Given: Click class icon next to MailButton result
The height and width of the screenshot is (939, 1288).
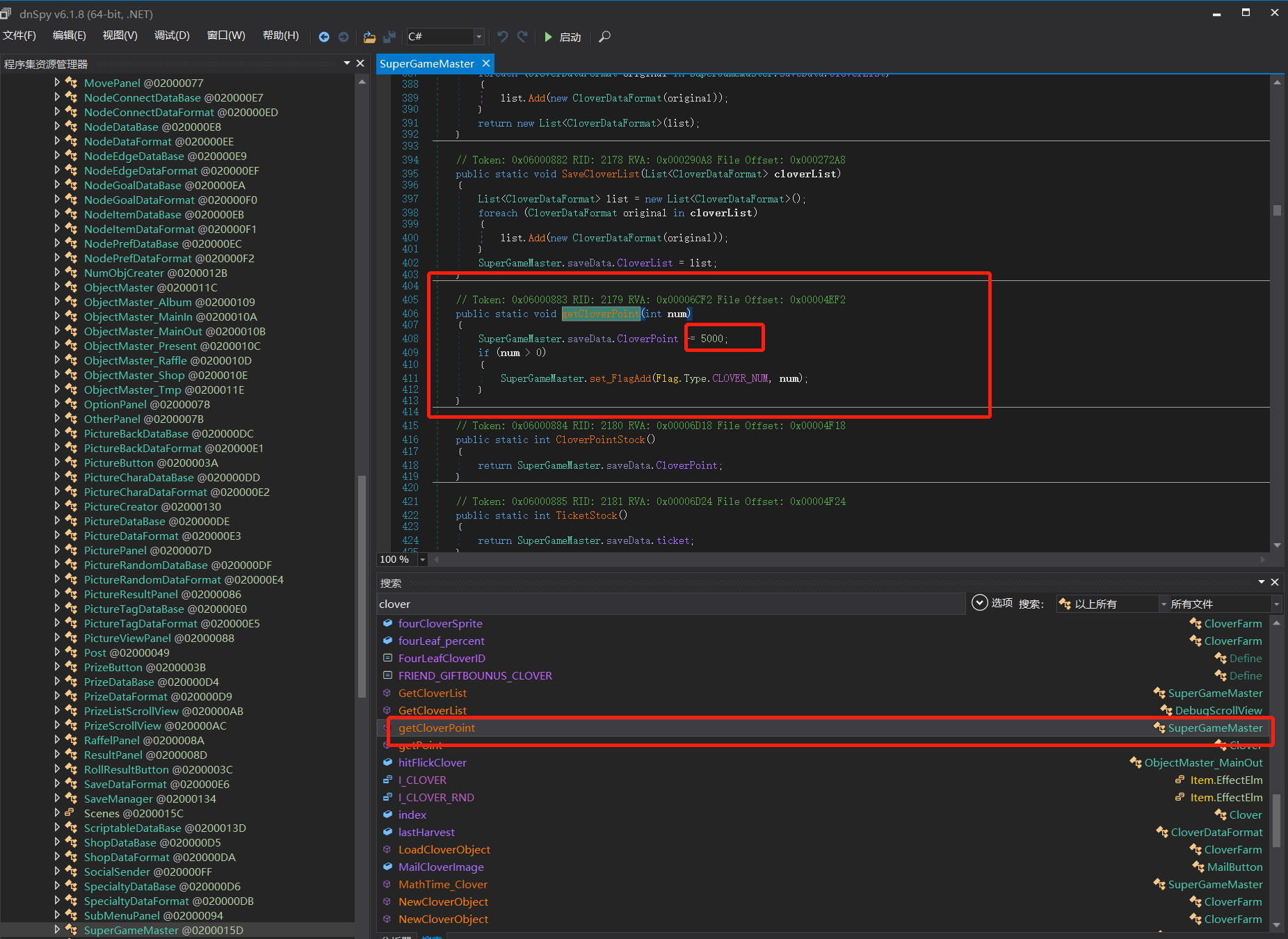Looking at the screenshot, I should (x=1198, y=867).
